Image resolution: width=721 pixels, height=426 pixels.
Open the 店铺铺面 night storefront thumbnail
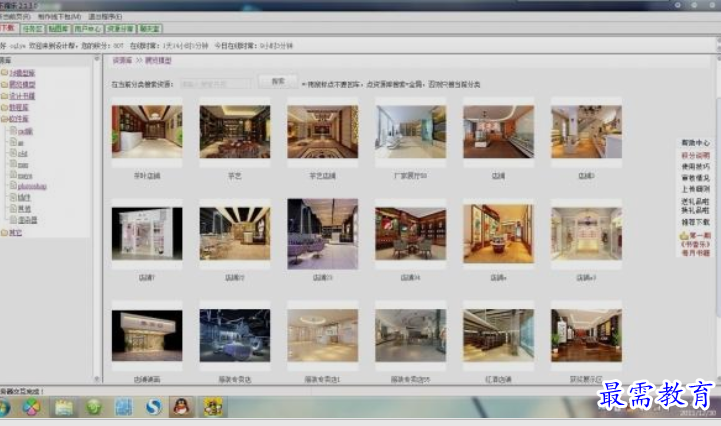point(147,335)
